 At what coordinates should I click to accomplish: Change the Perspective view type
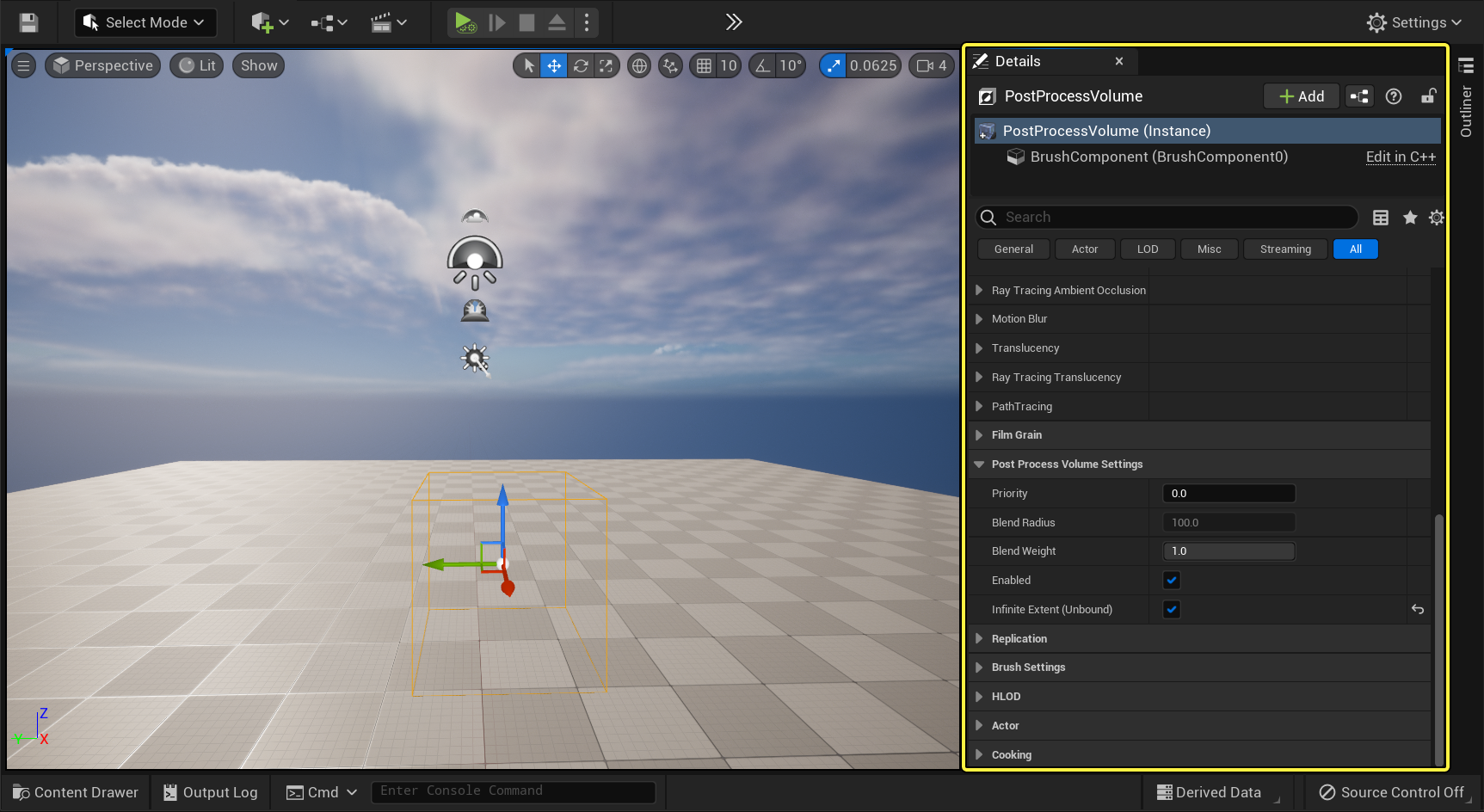(x=102, y=65)
